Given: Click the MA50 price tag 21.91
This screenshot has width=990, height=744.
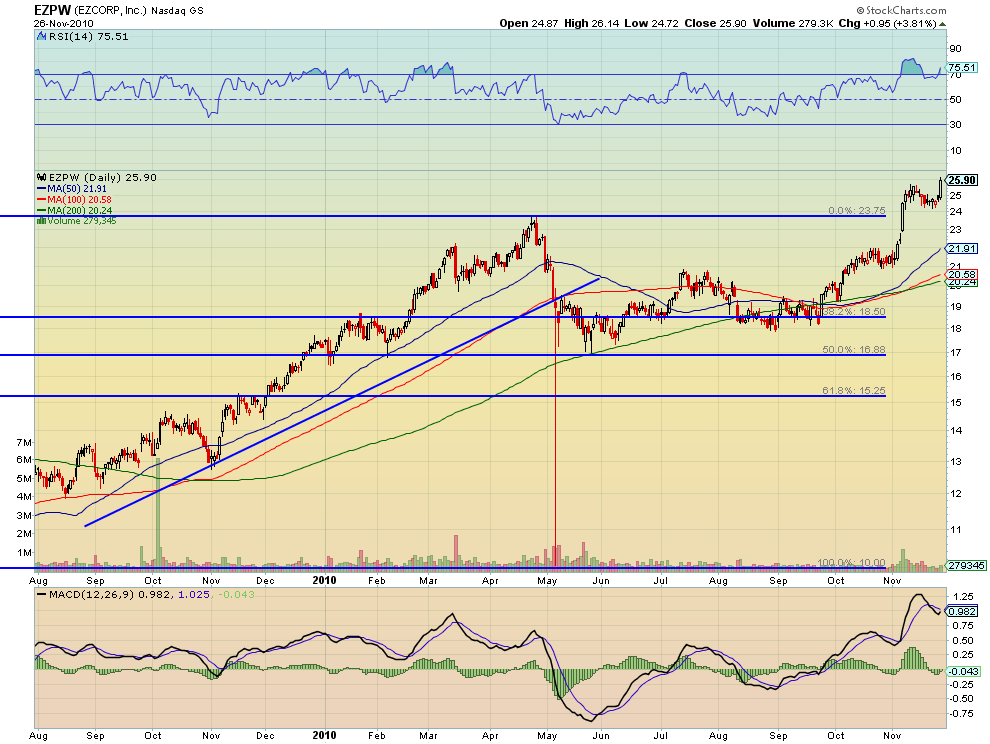Looking at the screenshot, I should (x=962, y=249).
